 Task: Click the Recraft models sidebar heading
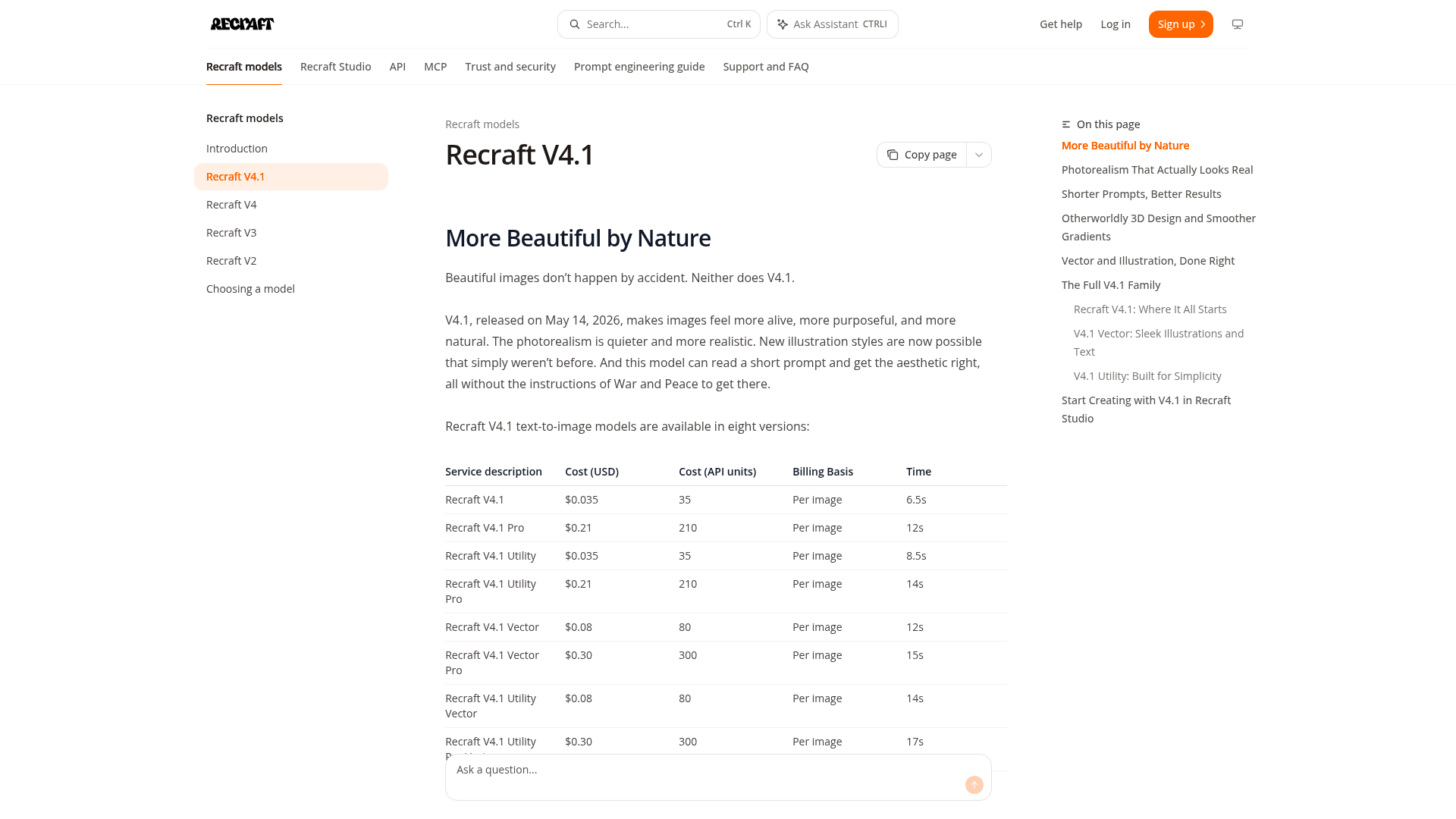click(x=245, y=118)
